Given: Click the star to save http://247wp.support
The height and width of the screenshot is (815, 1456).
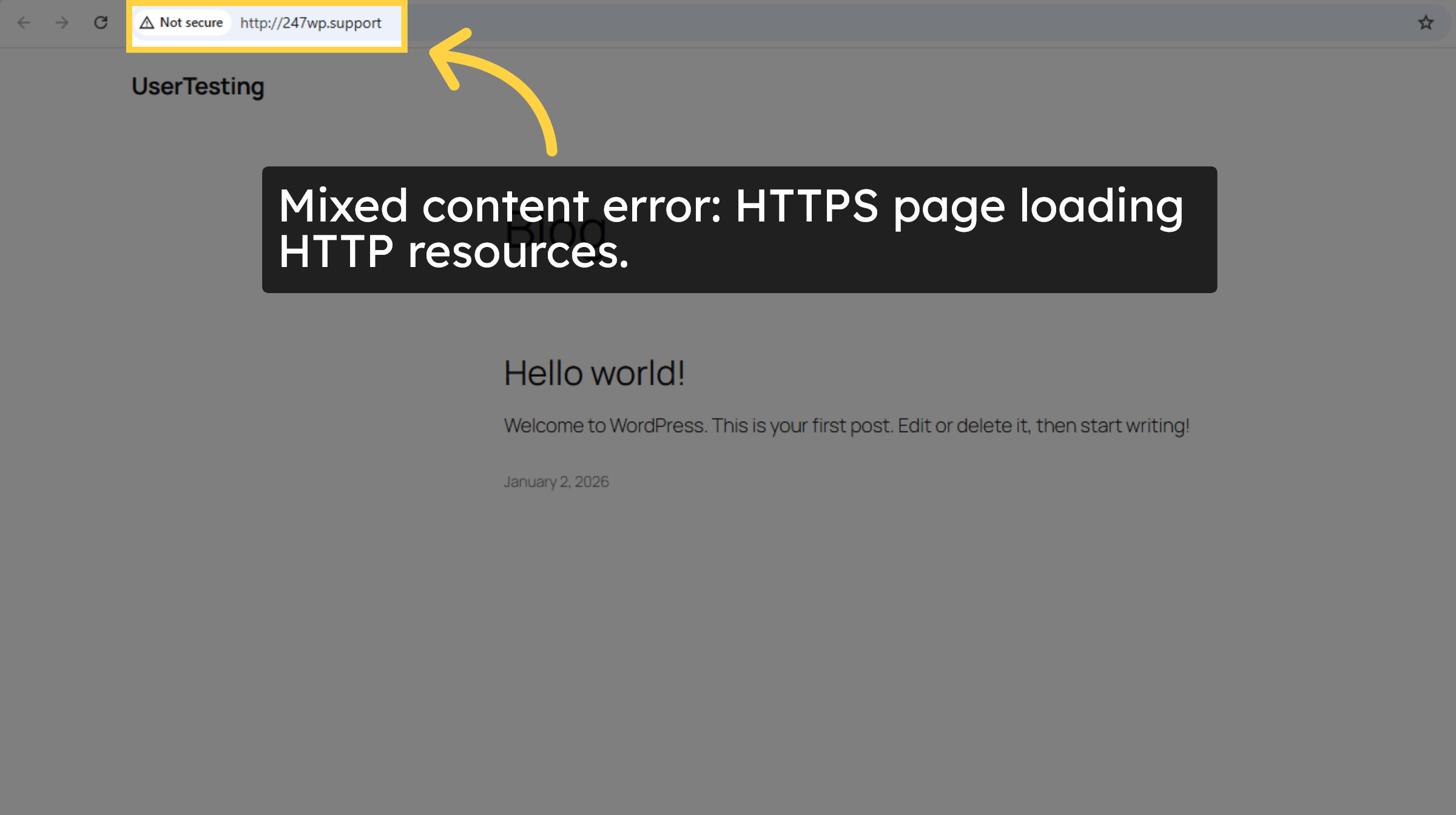Looking at the screenshot, I should 1425,23.
